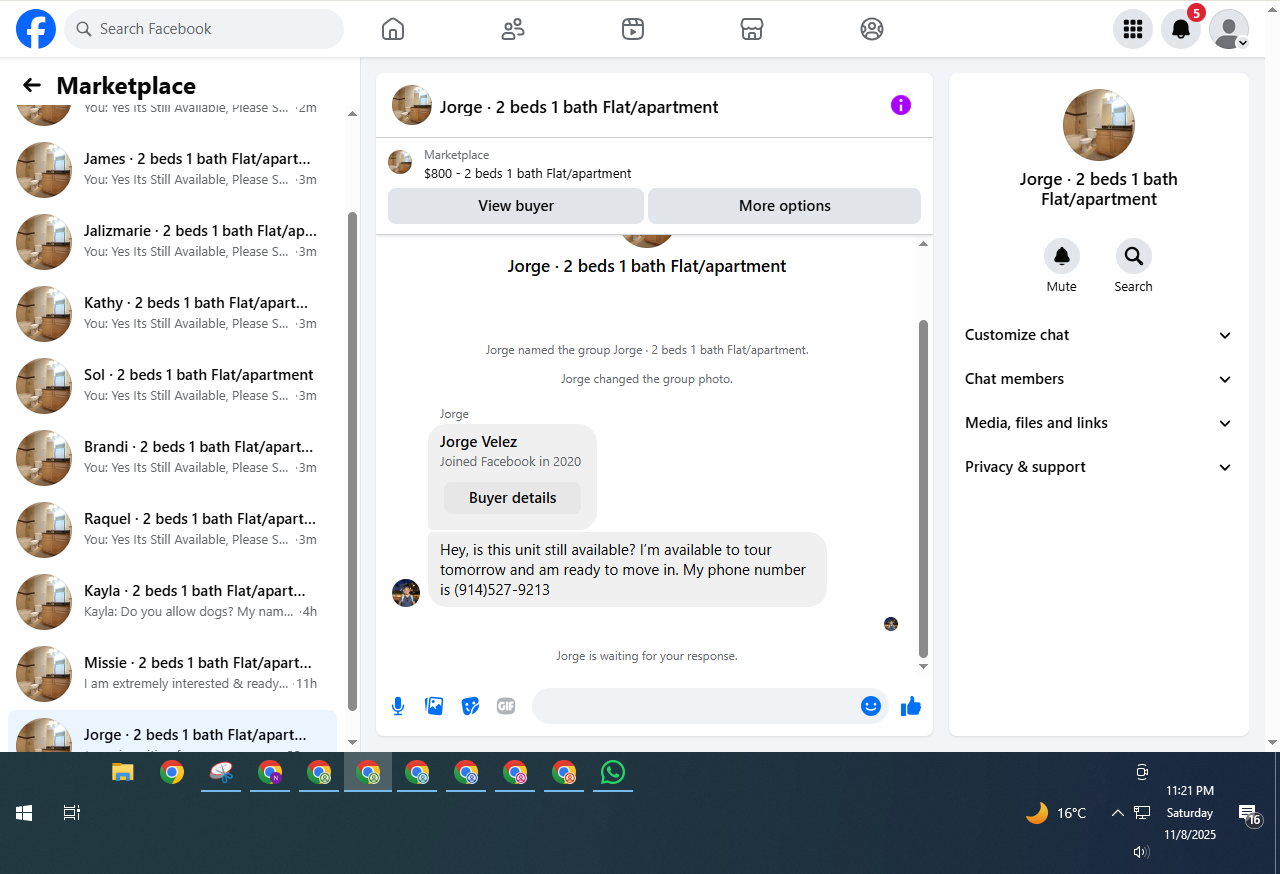Viewport: 1280px width, 874px height.
Task: Click the Search Facebook field
Action: pyautogui.click(x=204, y=29)
